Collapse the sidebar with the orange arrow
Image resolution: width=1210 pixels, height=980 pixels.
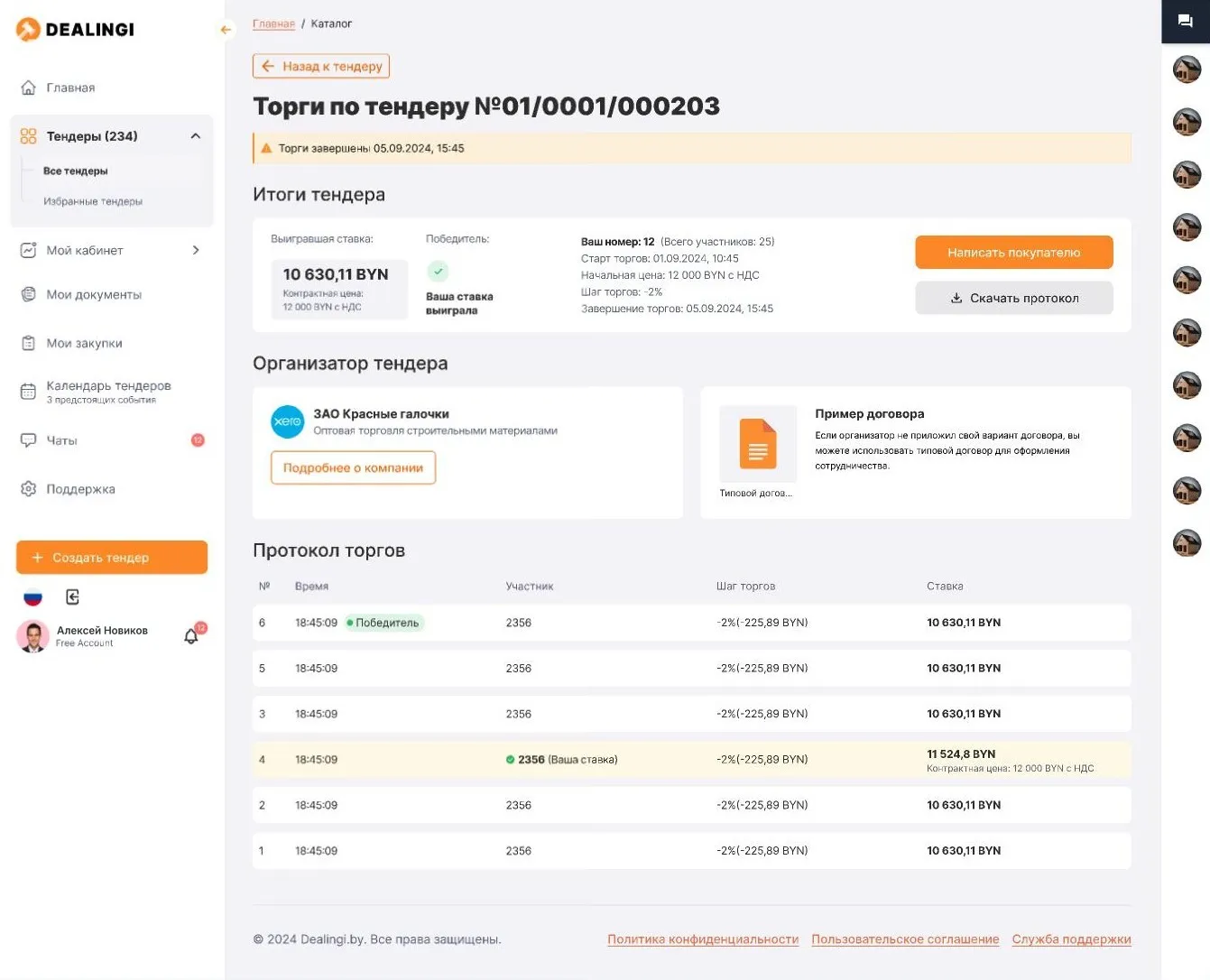click(226, 30)
